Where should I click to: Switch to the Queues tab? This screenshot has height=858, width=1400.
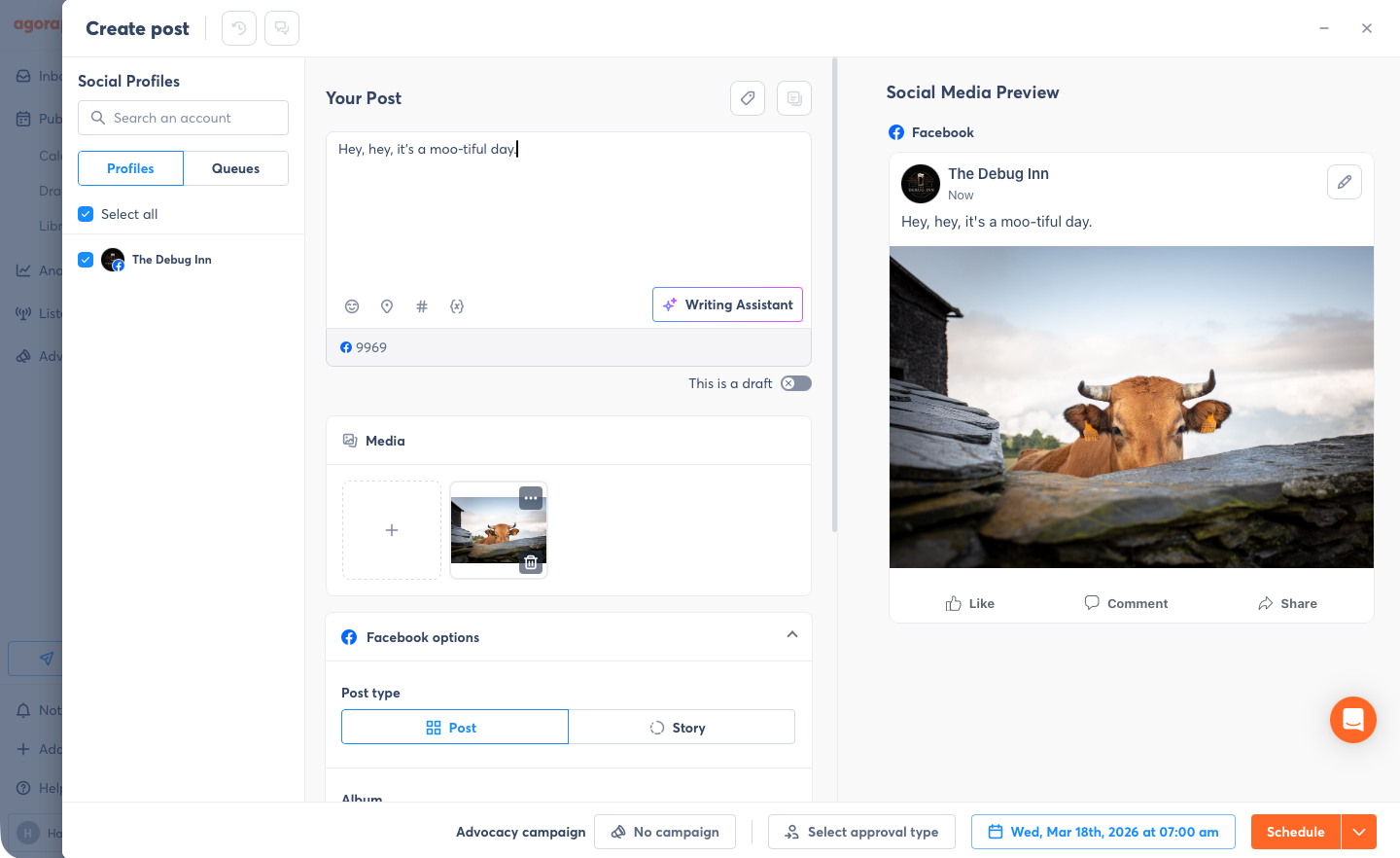coord(236,168)
